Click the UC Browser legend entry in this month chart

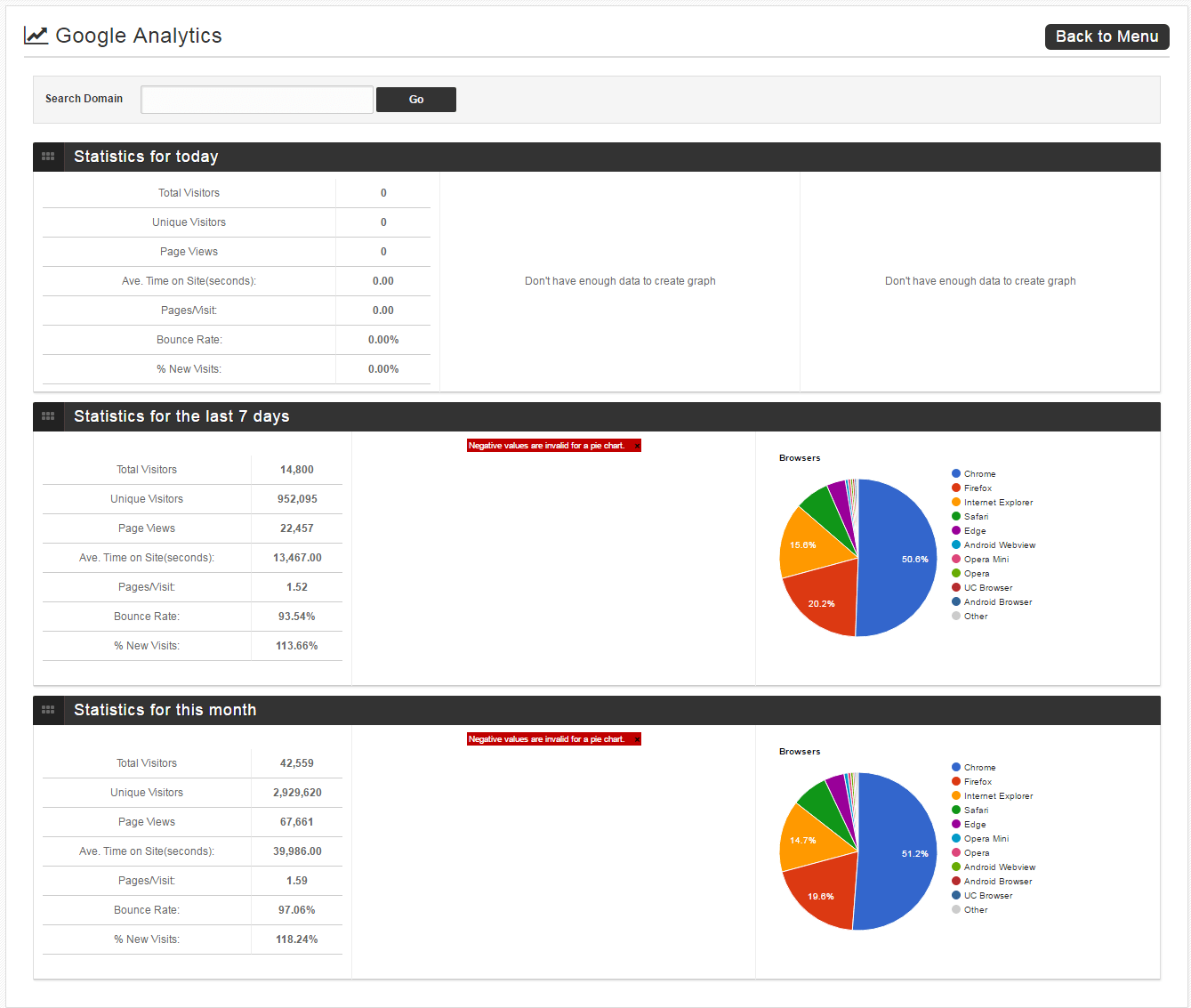click(x=982, y=896)
